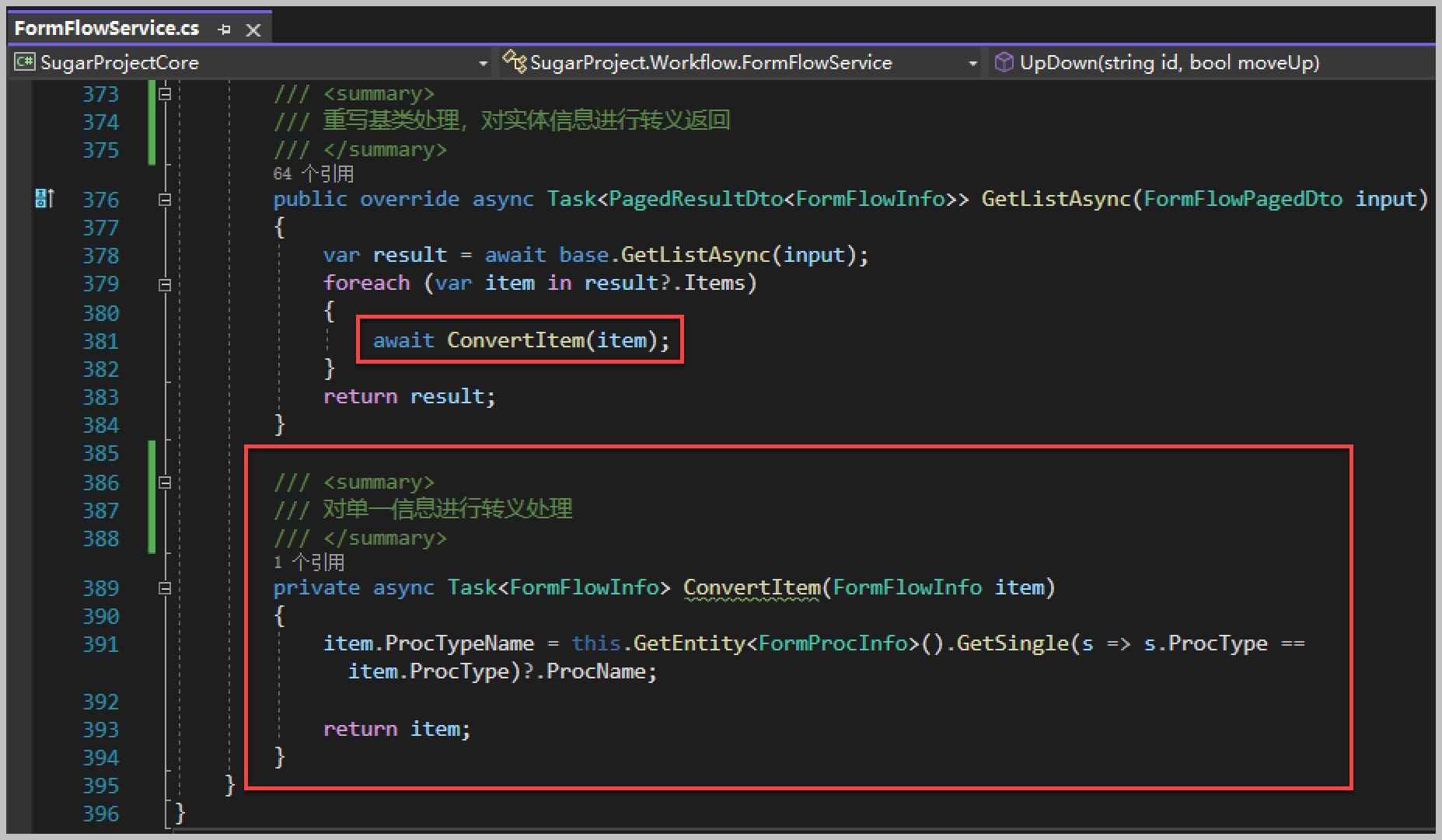
Task: Open the '1 个引用' references link
Action: click(x=309, y=562)
